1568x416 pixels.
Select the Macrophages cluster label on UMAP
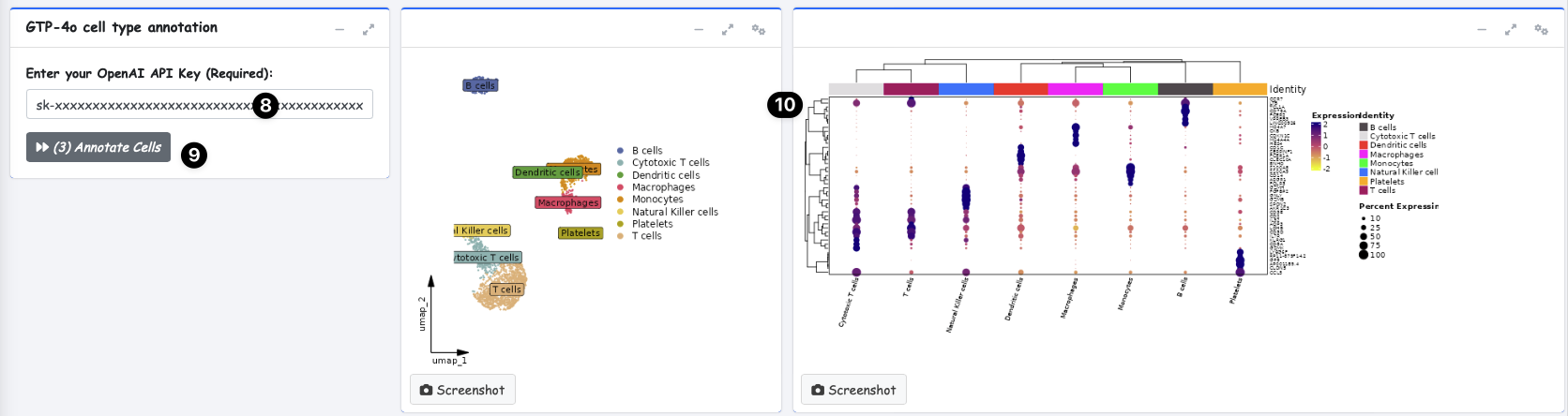(x=567, y=202)
